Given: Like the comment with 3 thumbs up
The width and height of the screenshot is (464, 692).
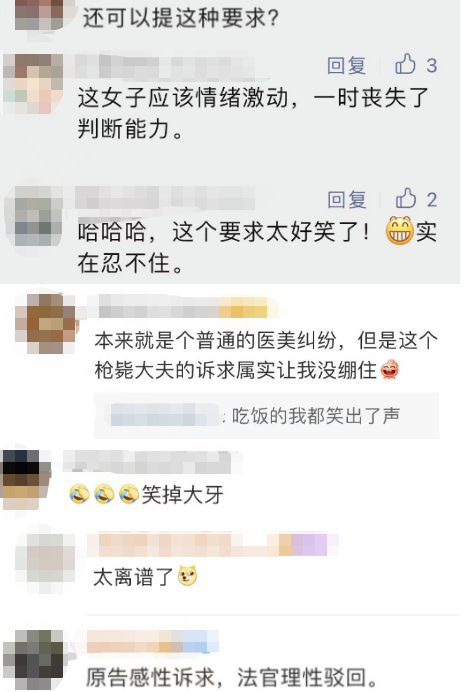Looking at the screenshot, I should coord(405,64).
